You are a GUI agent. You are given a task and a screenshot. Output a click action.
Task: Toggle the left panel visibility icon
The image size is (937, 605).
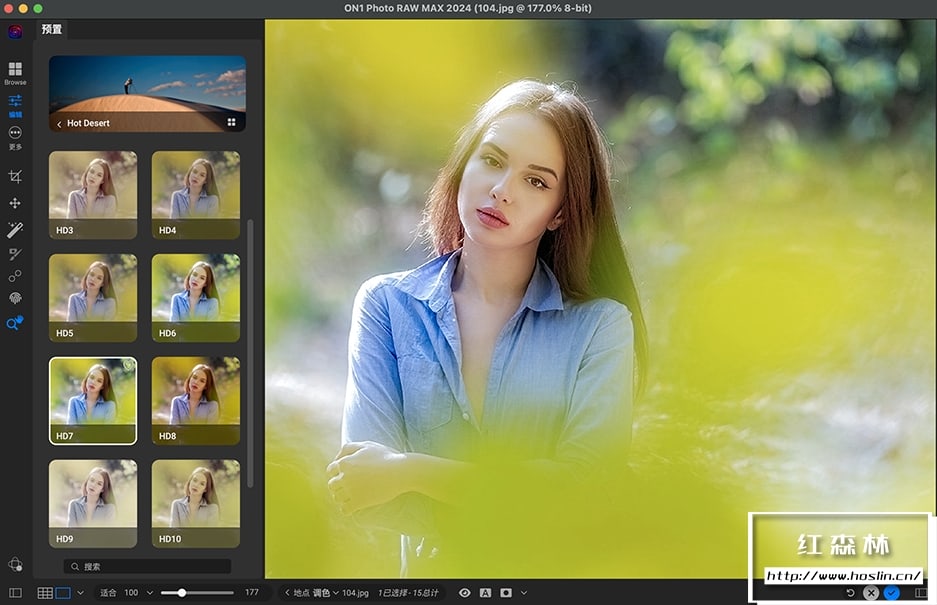click(x=16, y=593)
